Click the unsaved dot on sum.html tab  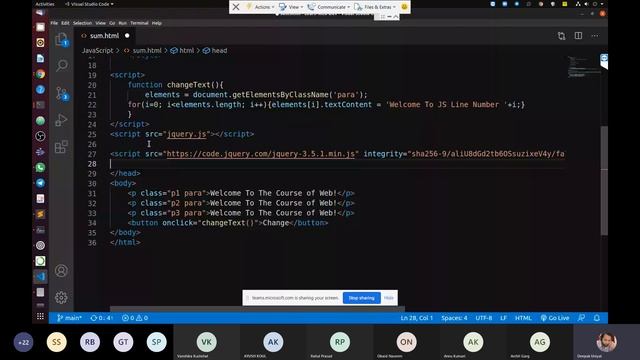pyautogui.click(x=127, y=36)
